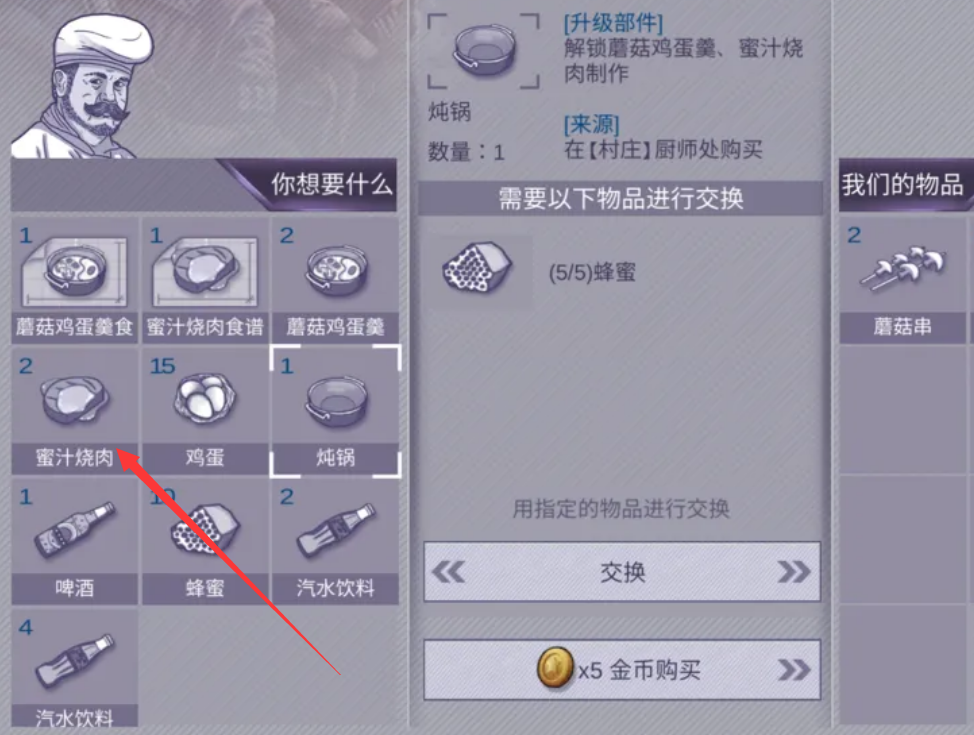Choose the 啤酒 beer bottle item
The width and height of the screenshot is (974, 735).
pos(75,541)
